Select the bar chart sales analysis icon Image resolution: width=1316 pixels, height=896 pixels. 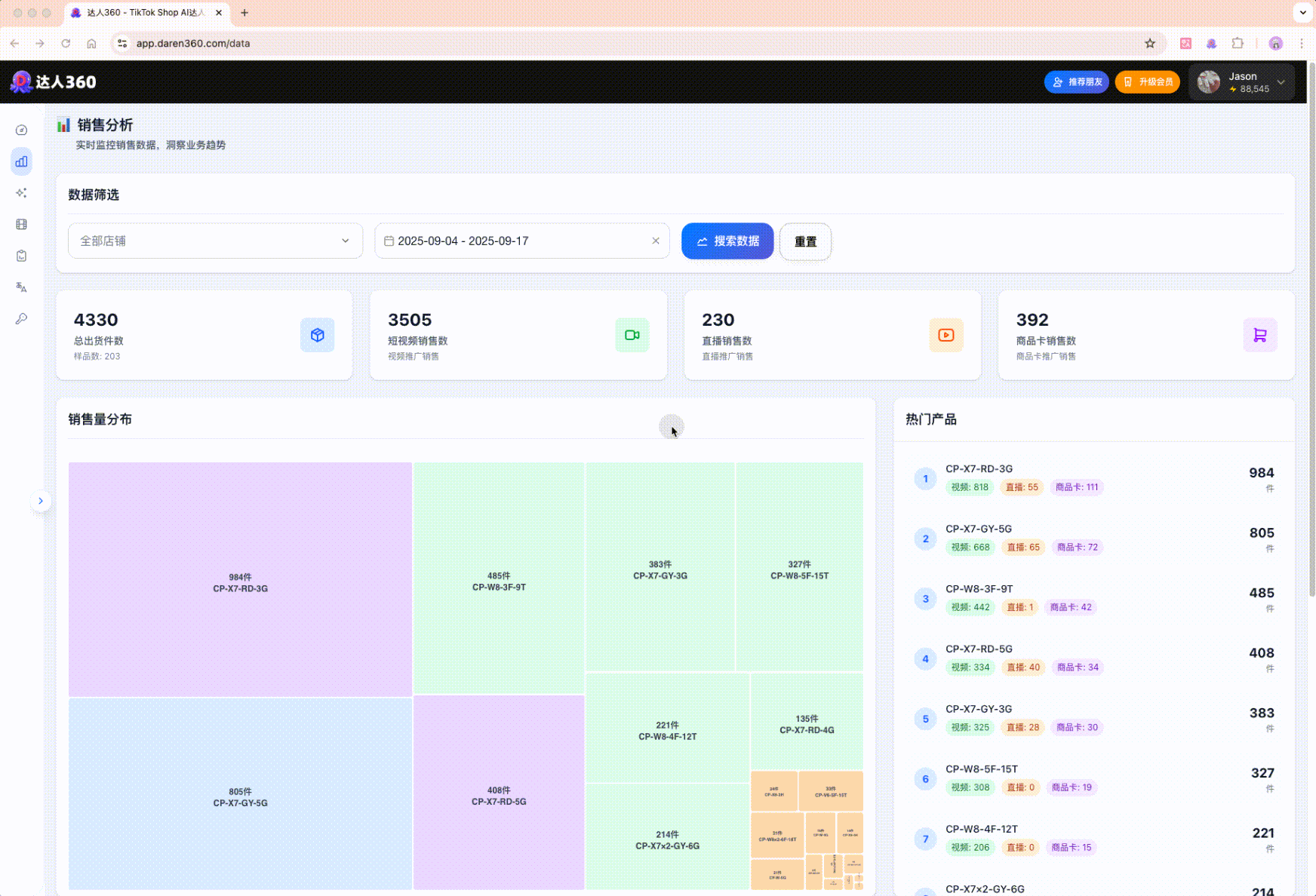pos(21,161)
